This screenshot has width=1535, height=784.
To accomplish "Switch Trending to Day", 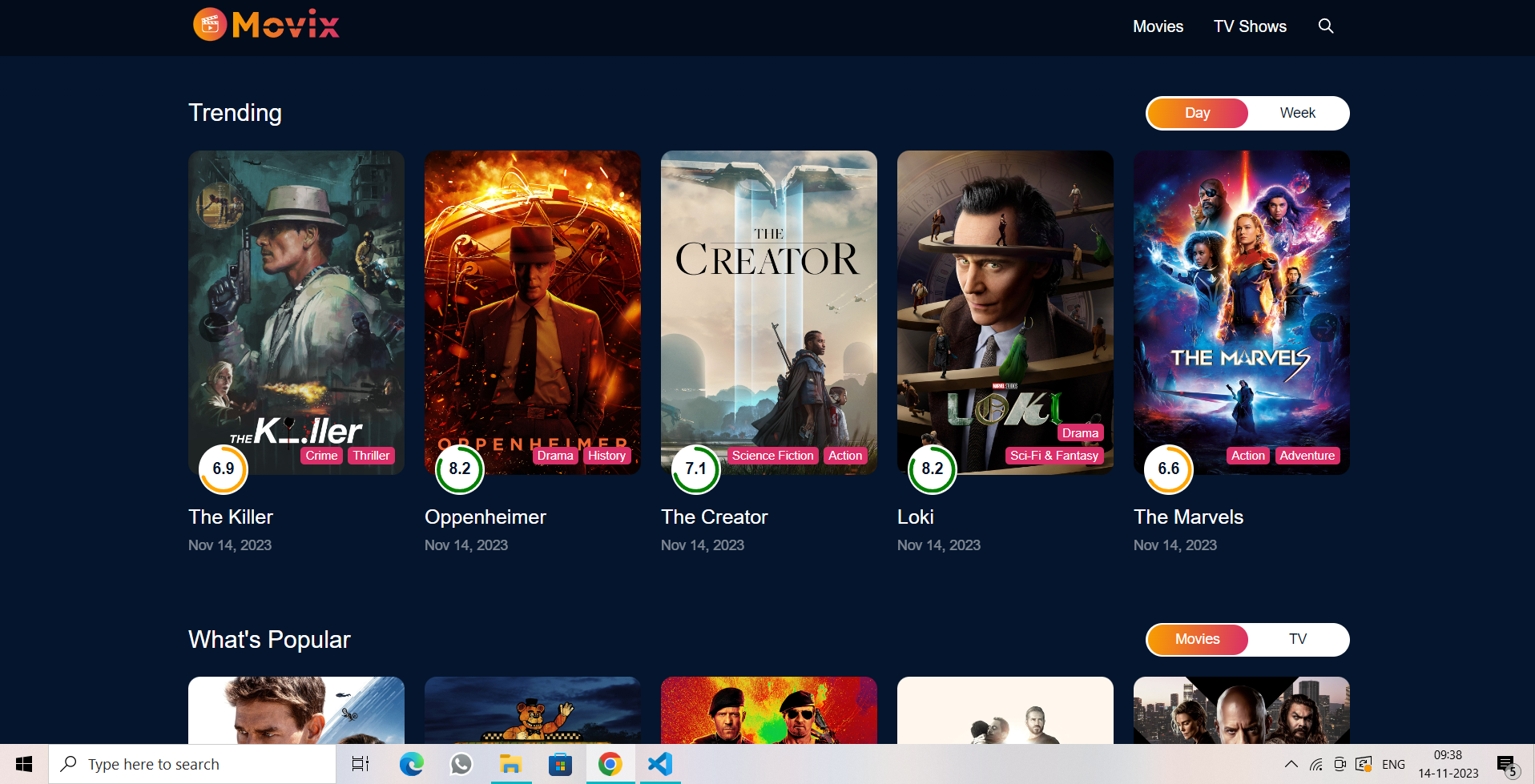I will [x=1198, y=113].
